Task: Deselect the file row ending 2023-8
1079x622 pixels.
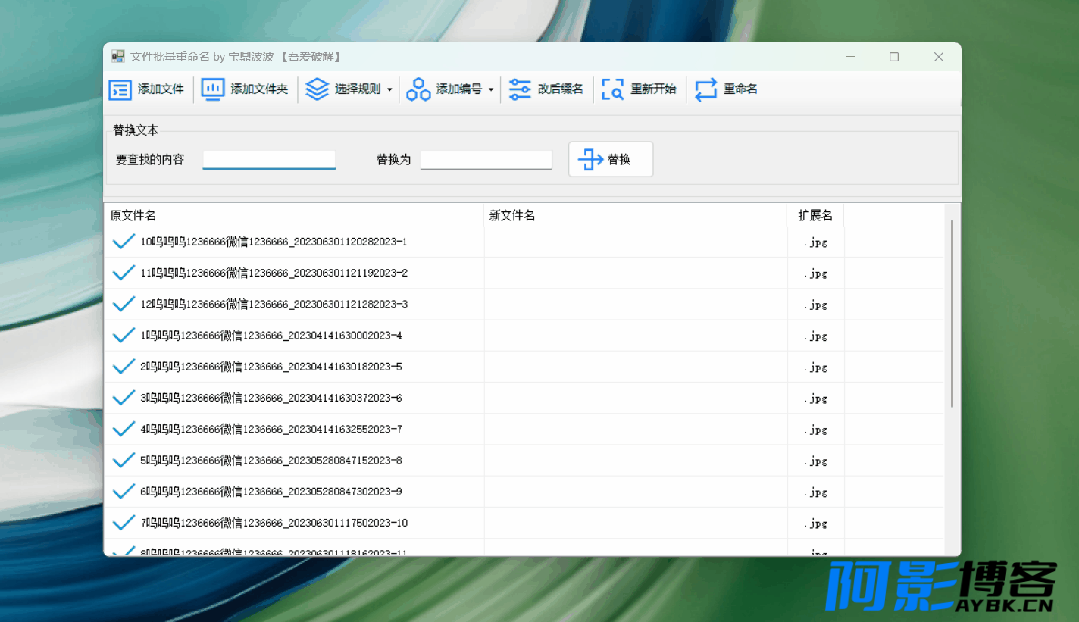Action: (123, 460)
